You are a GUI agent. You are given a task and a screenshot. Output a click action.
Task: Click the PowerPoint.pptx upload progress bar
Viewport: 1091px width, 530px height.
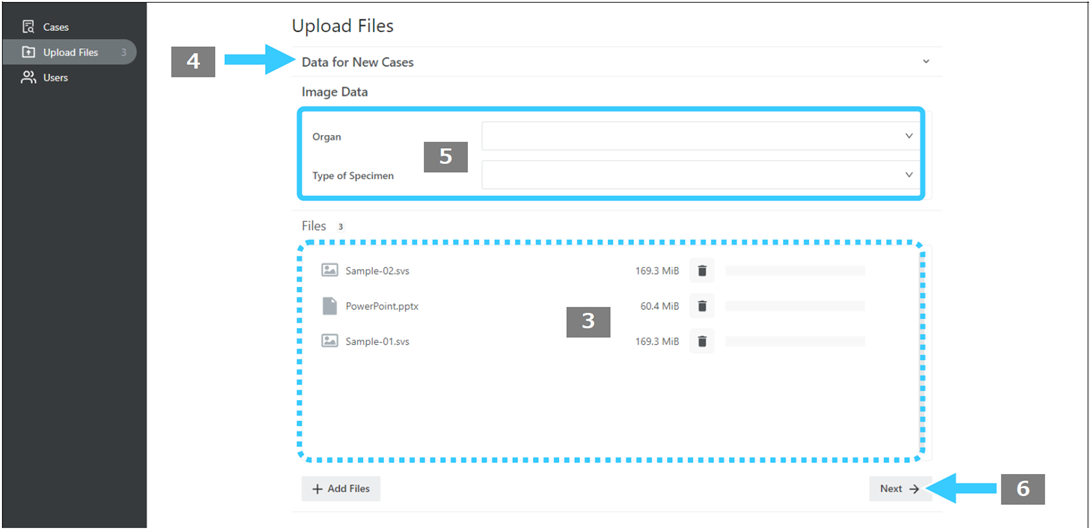(x=795, y=305)
